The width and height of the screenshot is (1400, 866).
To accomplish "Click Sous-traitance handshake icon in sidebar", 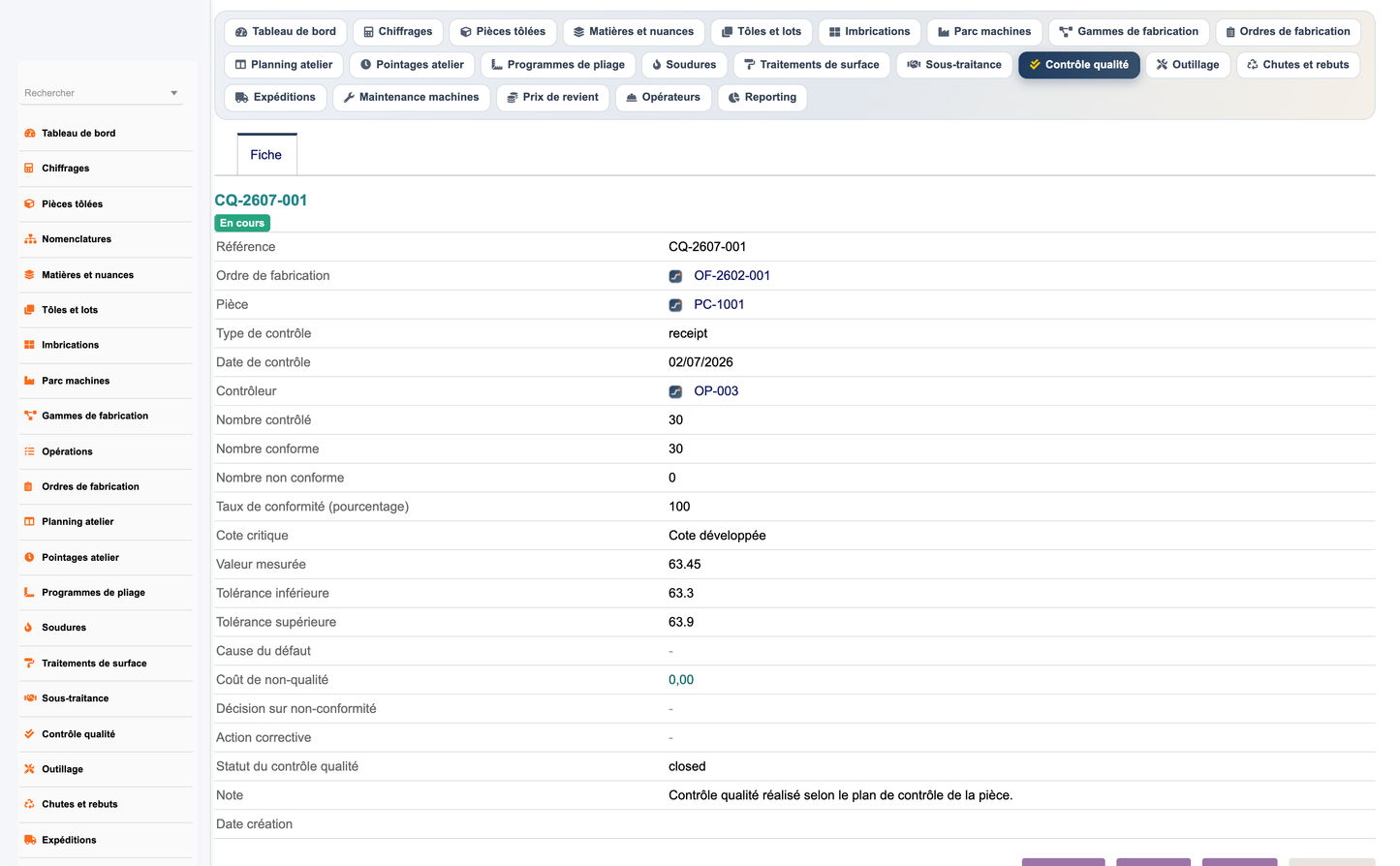I will 29,698.
